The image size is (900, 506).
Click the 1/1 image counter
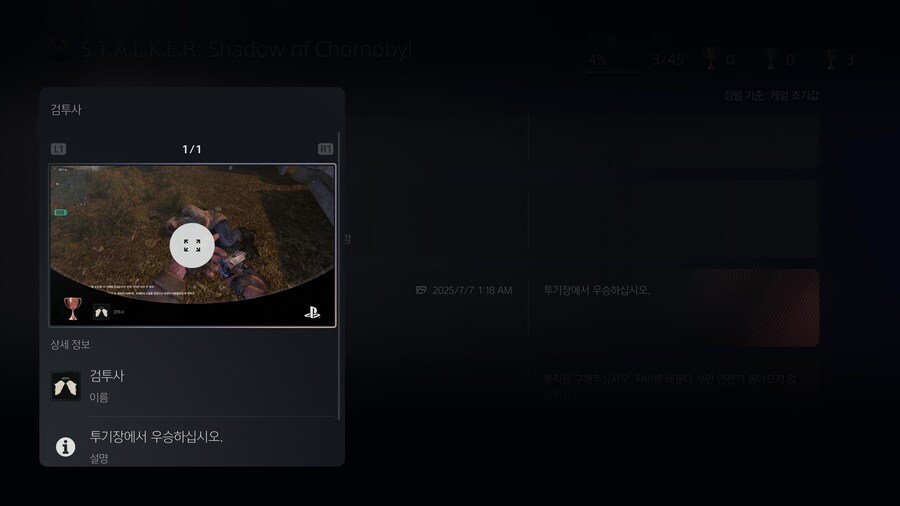click(192, 149)
